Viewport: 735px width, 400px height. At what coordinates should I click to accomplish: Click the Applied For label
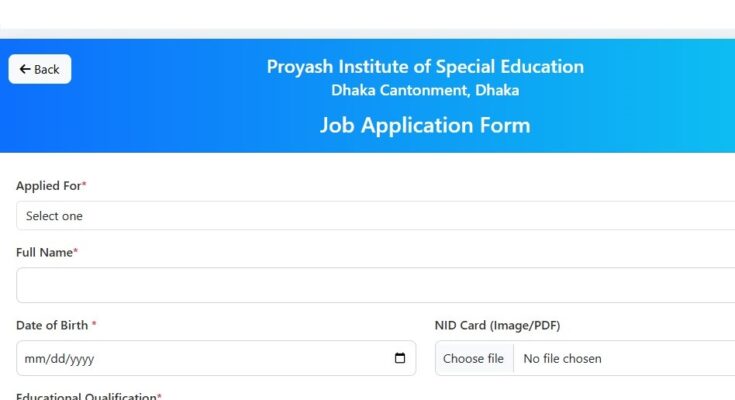[50, 186]
